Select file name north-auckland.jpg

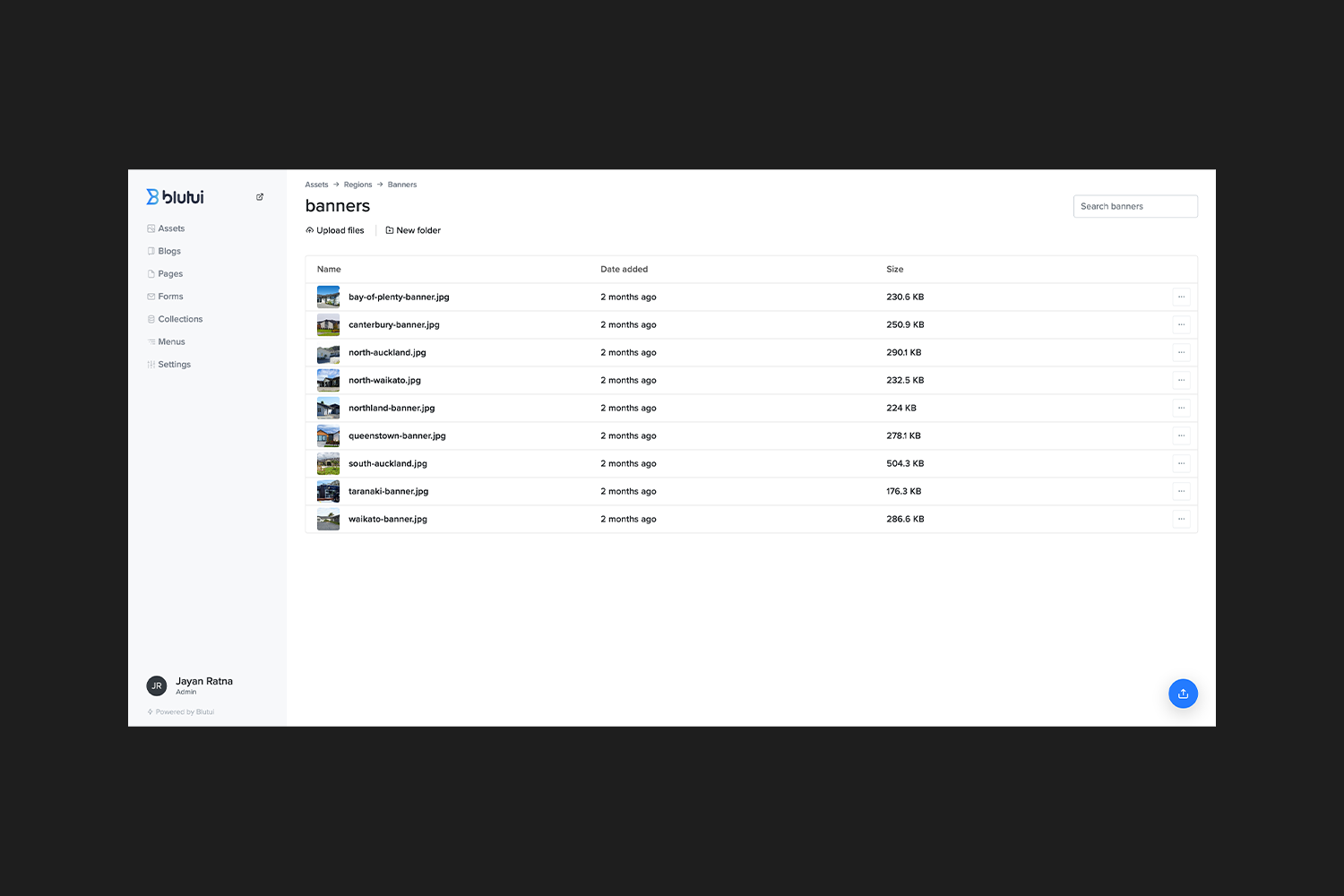pyautogui.click(x=387, y=352)
